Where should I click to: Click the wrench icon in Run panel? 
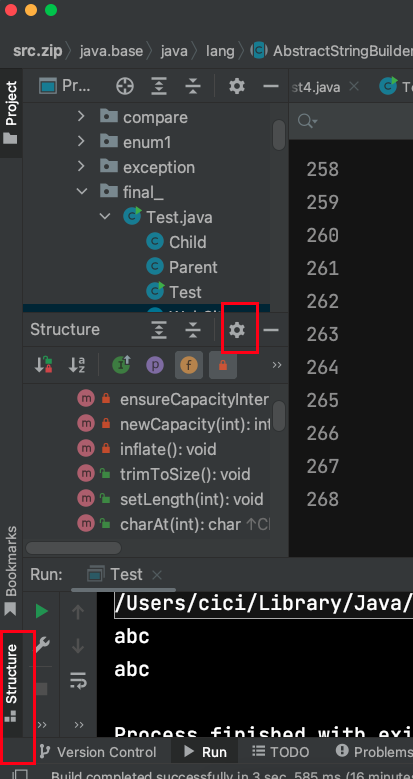pyautogui.click(x=42, y=644)
